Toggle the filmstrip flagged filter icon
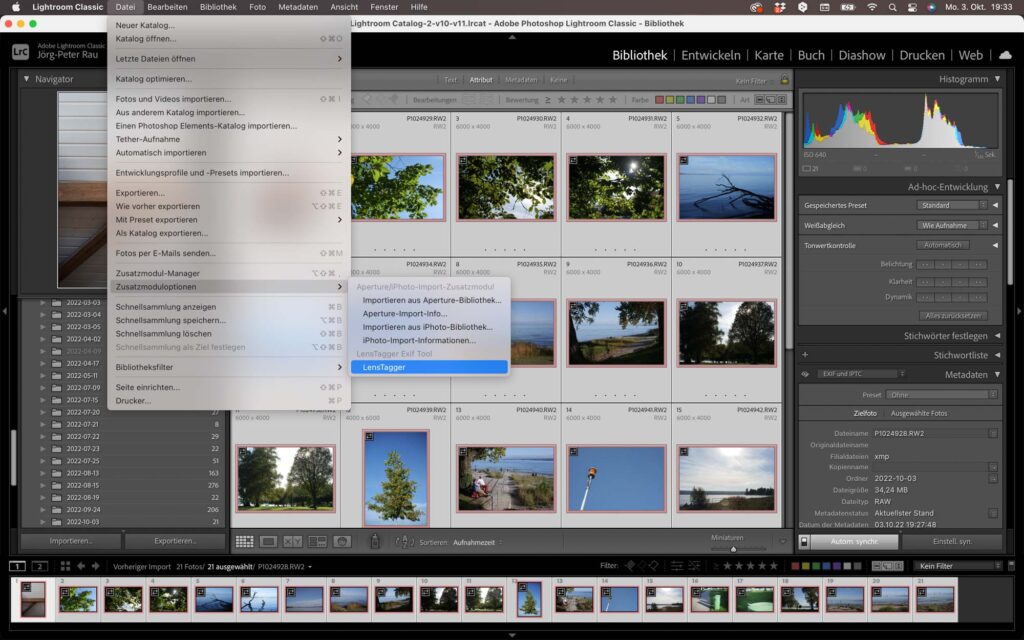This screenshot has height=640, width=1024. (x=630, y=566)
